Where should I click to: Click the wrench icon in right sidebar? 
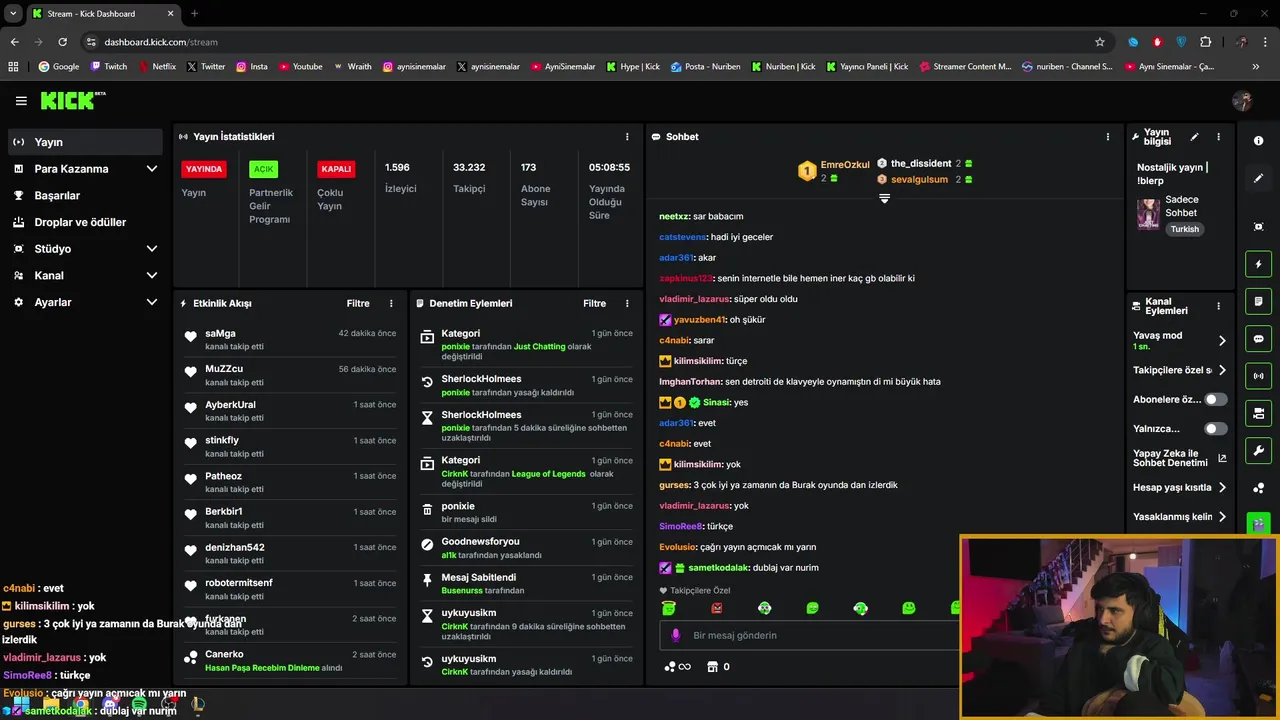pos(1258,450)
